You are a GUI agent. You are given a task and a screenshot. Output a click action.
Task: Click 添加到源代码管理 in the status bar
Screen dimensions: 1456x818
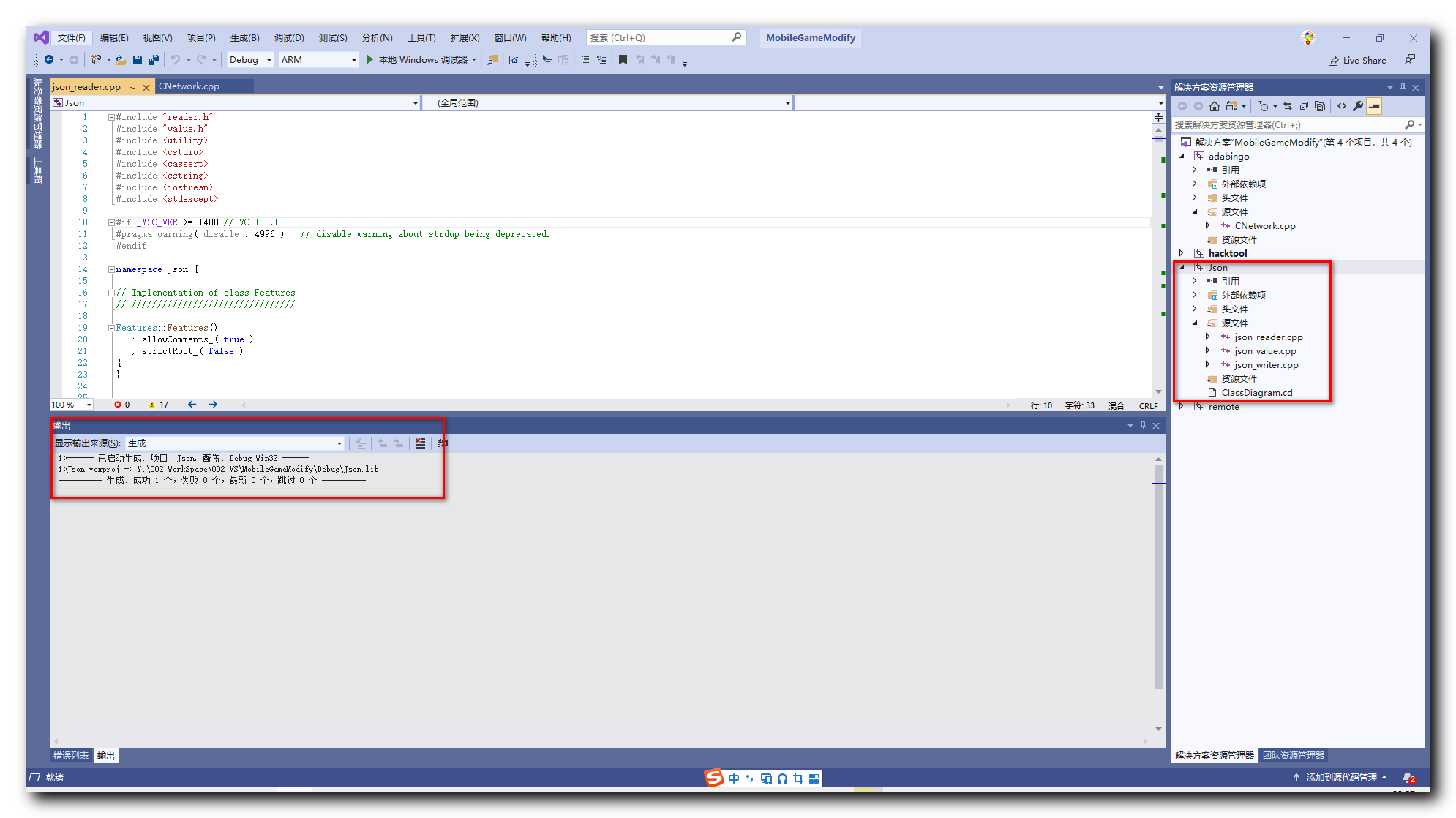(x=1341, y=778)
